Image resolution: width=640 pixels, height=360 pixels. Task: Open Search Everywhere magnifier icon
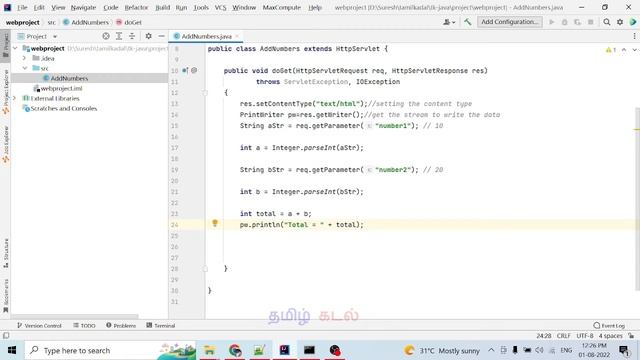[607, 22]
